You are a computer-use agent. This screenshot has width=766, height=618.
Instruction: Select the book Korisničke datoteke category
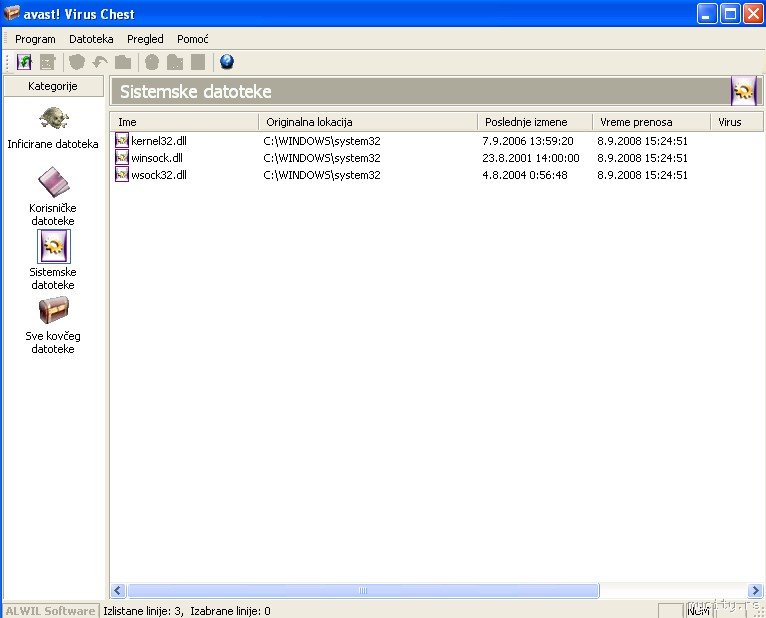click(x=53, y=196)
